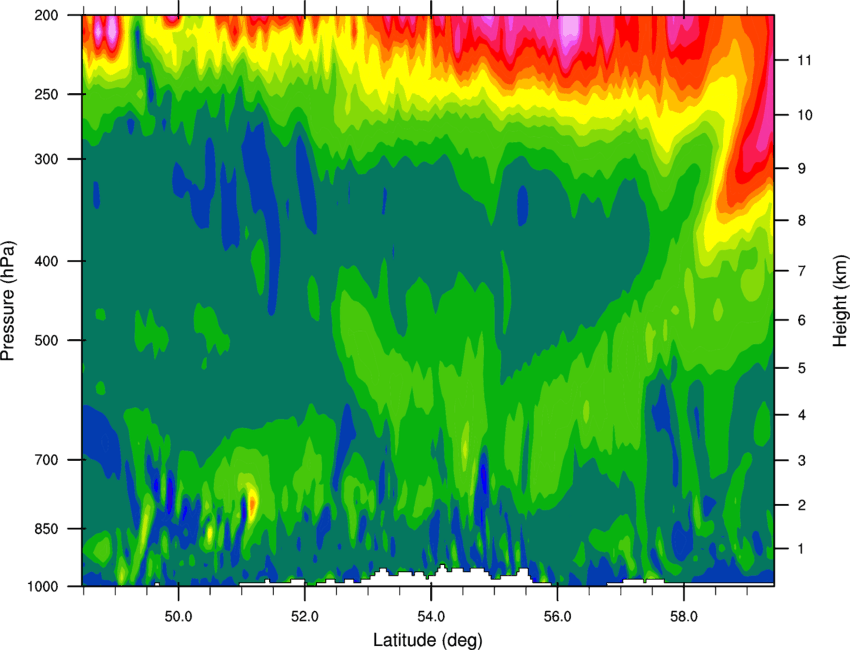Click the 200 pressure tick label
This screenshot has width=850, height=650.
(46, 16)
